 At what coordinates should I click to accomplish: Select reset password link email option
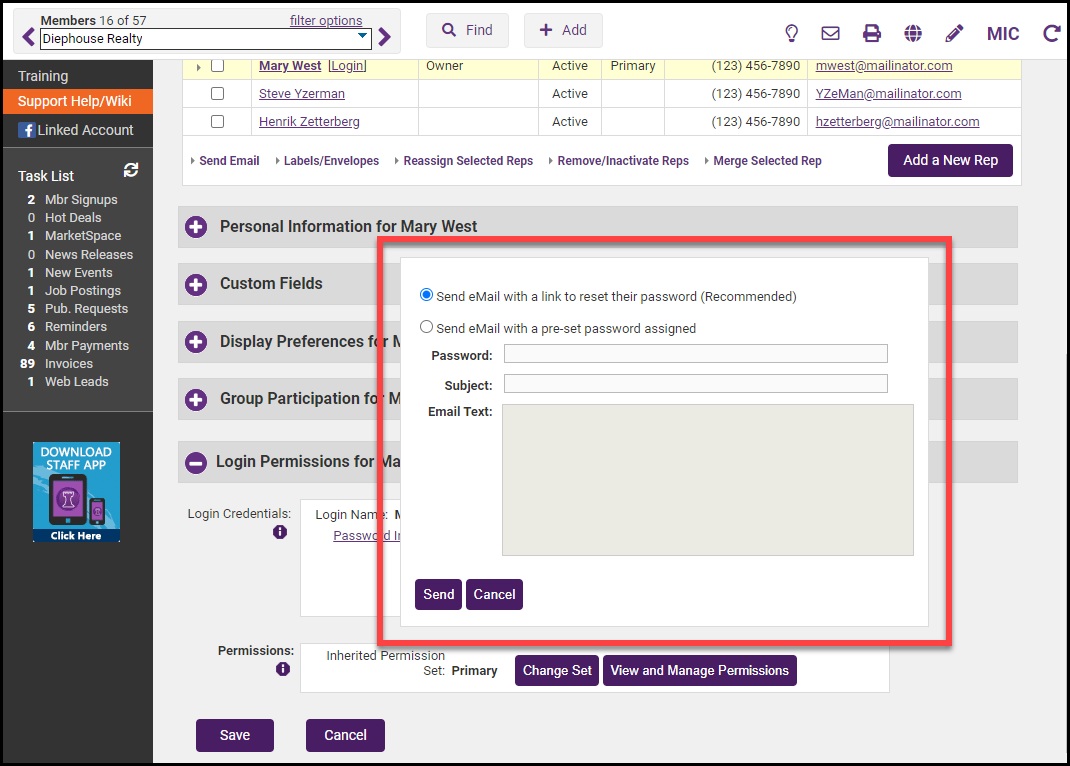pos(427,296)
